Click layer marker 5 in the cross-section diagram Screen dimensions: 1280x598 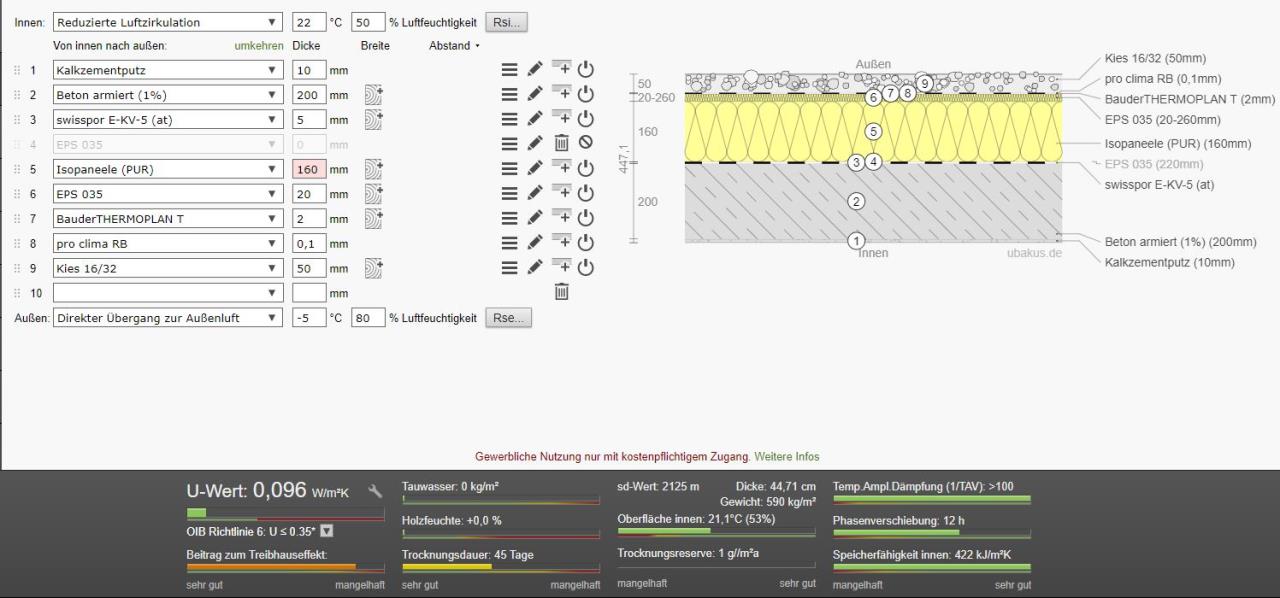[x=873, y=131]
